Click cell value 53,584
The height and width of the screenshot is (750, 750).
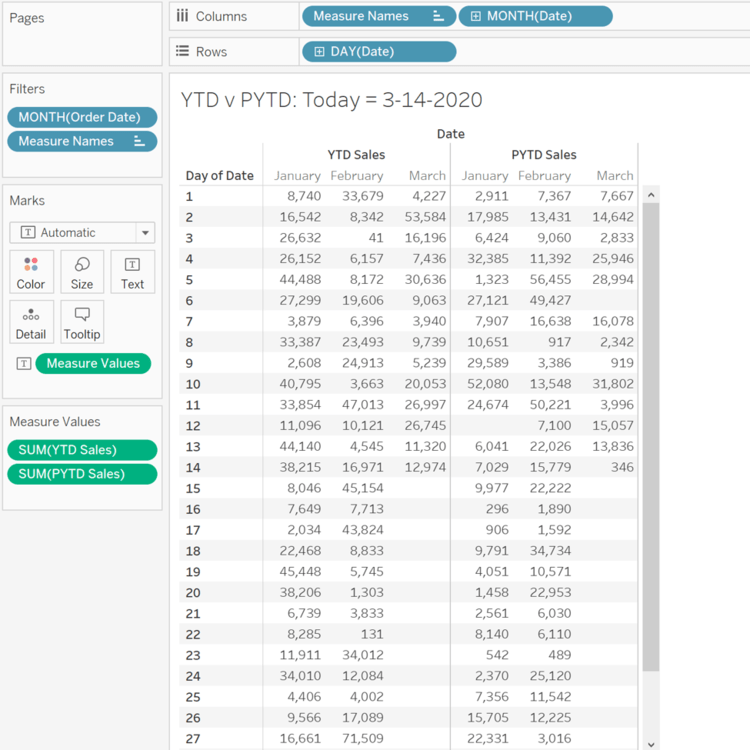coord(425,217)
